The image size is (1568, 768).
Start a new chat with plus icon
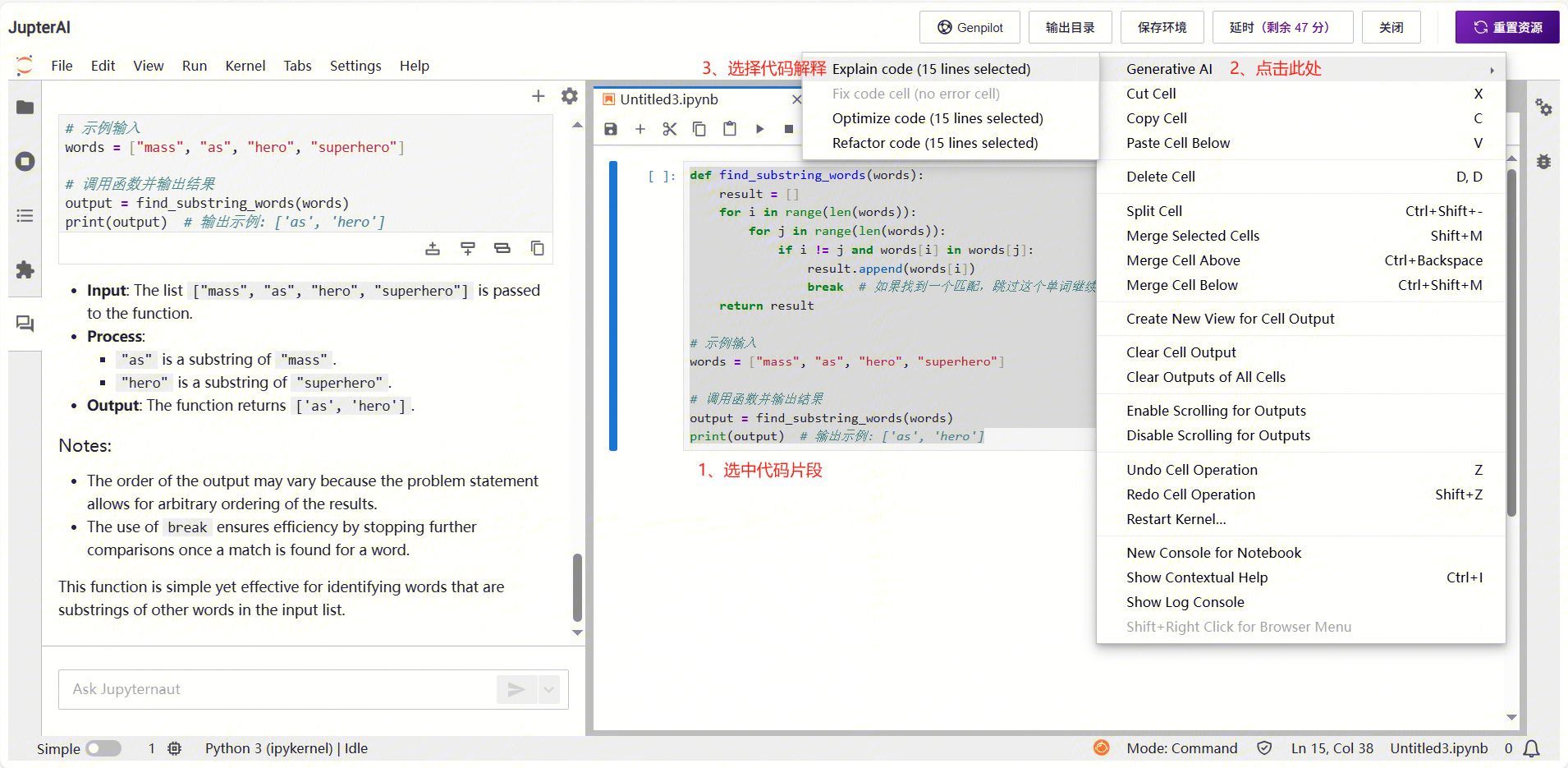[x=539, y=96]
